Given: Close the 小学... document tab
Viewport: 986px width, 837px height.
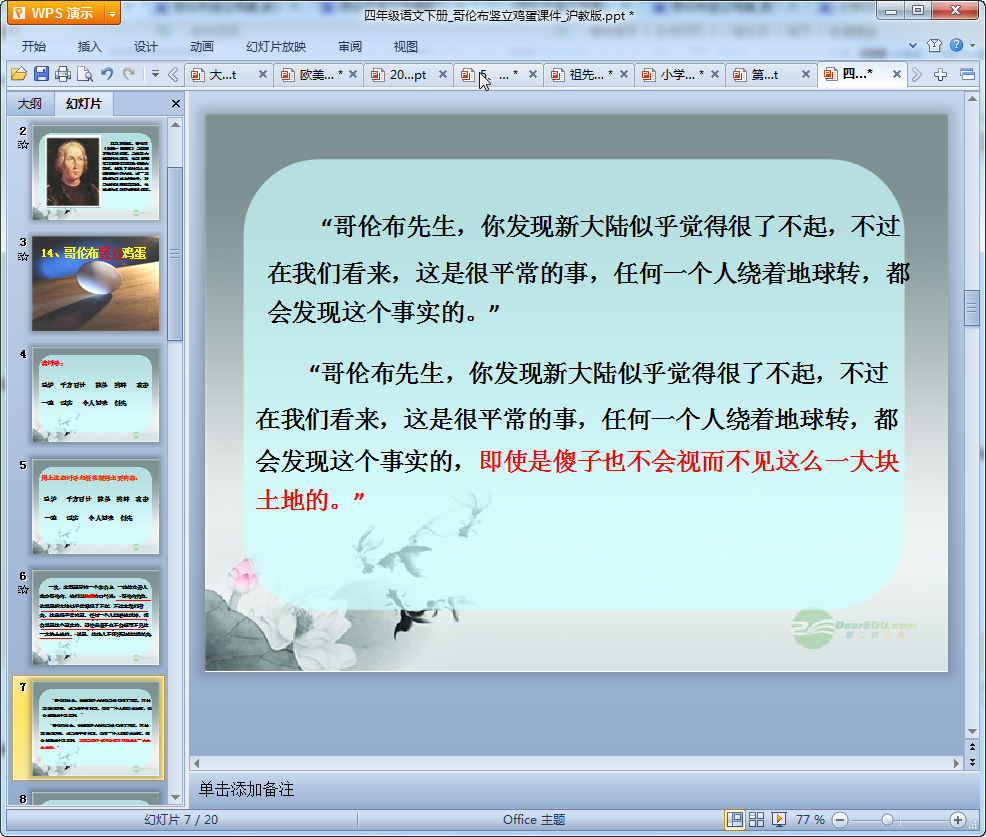Looking at the screenshot, I should 715,74.
